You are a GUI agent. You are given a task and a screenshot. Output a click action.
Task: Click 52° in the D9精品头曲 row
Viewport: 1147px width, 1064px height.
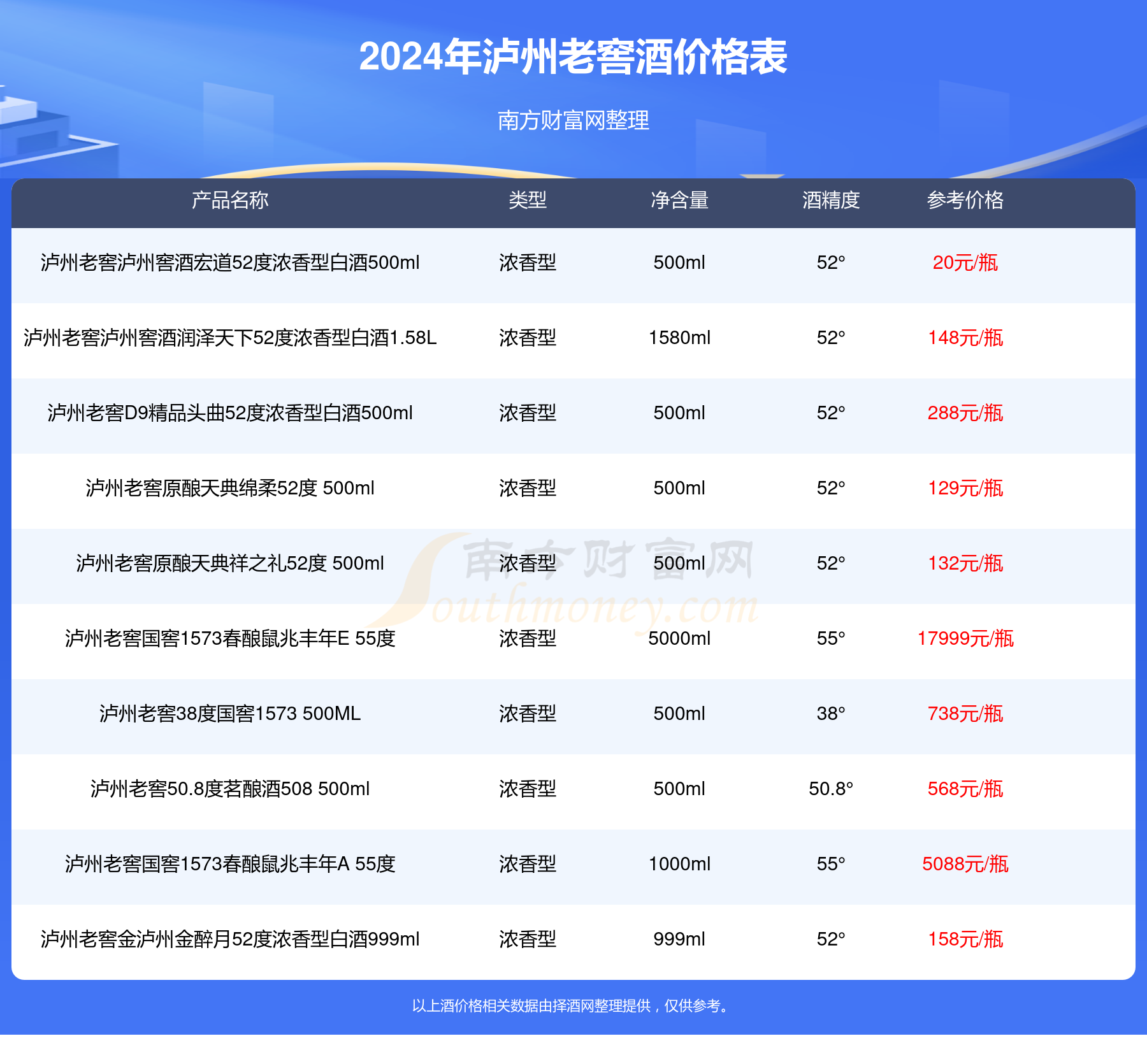831,413
